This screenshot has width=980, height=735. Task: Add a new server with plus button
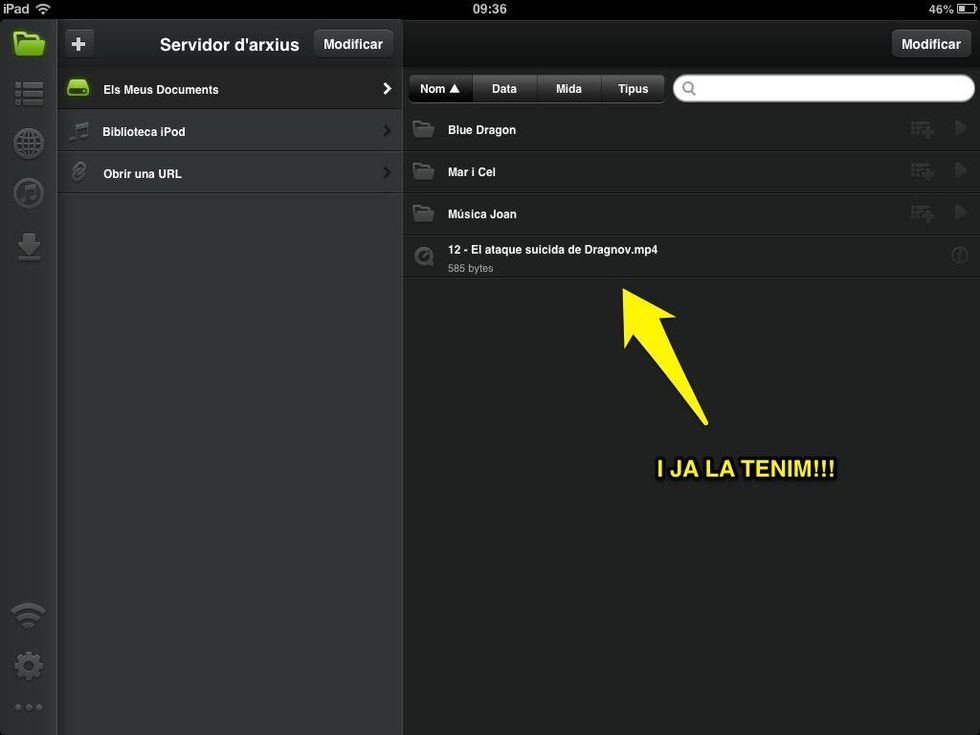click(79, 44)
